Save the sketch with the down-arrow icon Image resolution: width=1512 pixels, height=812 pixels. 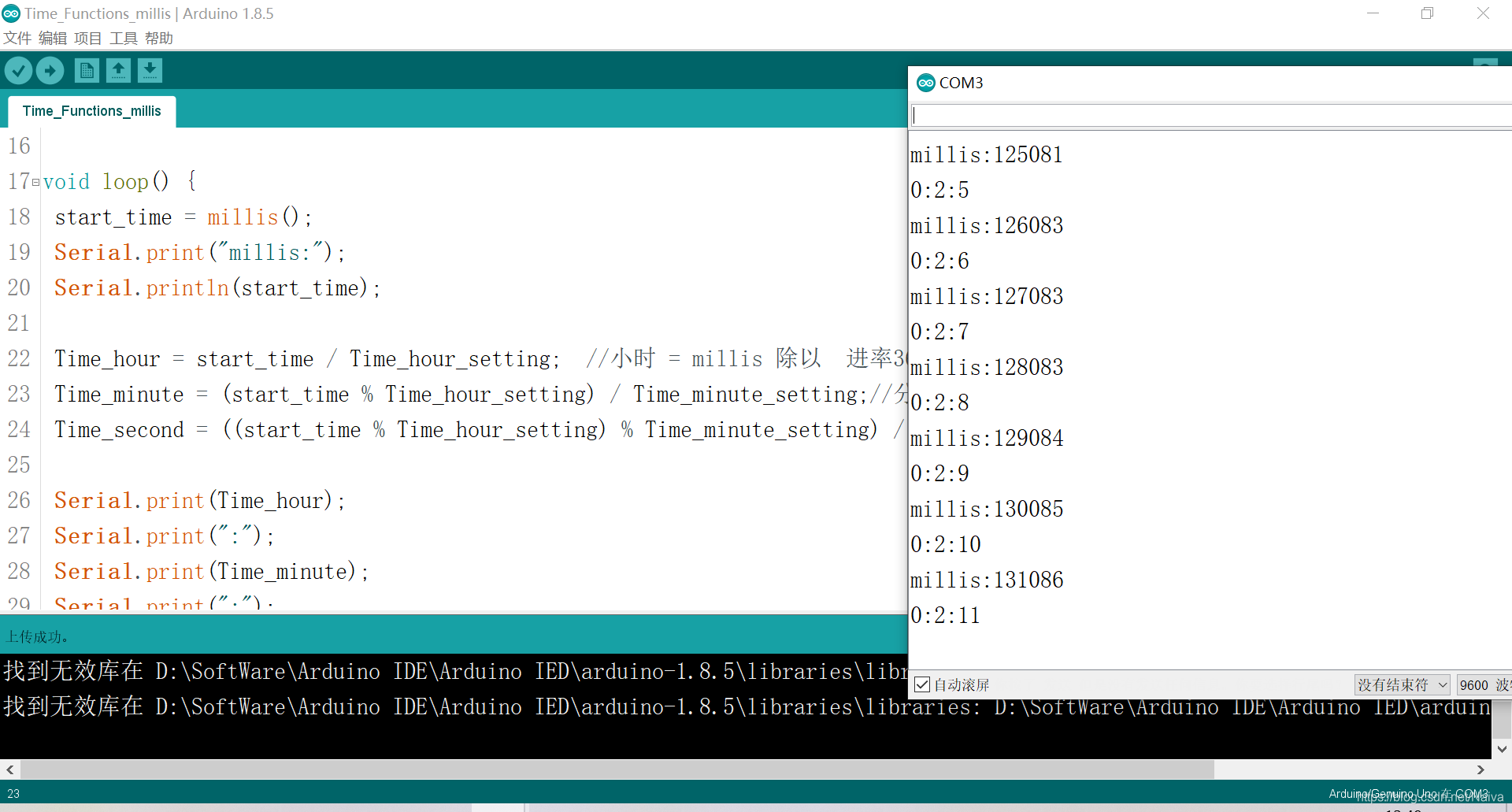point(150,70)
